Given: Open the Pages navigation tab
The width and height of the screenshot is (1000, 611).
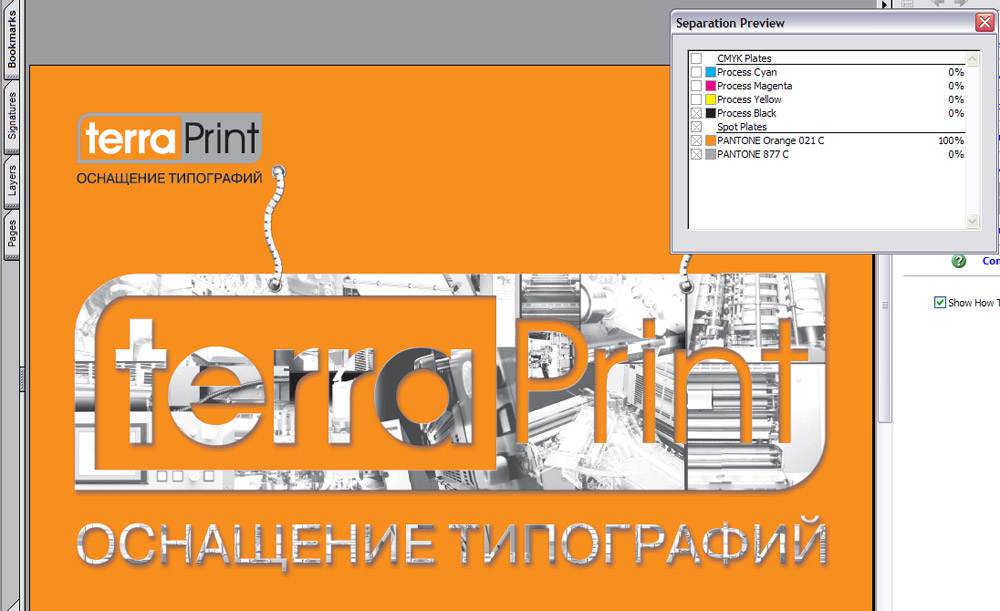Looking at the screenshot, I should tap(11, 233).
